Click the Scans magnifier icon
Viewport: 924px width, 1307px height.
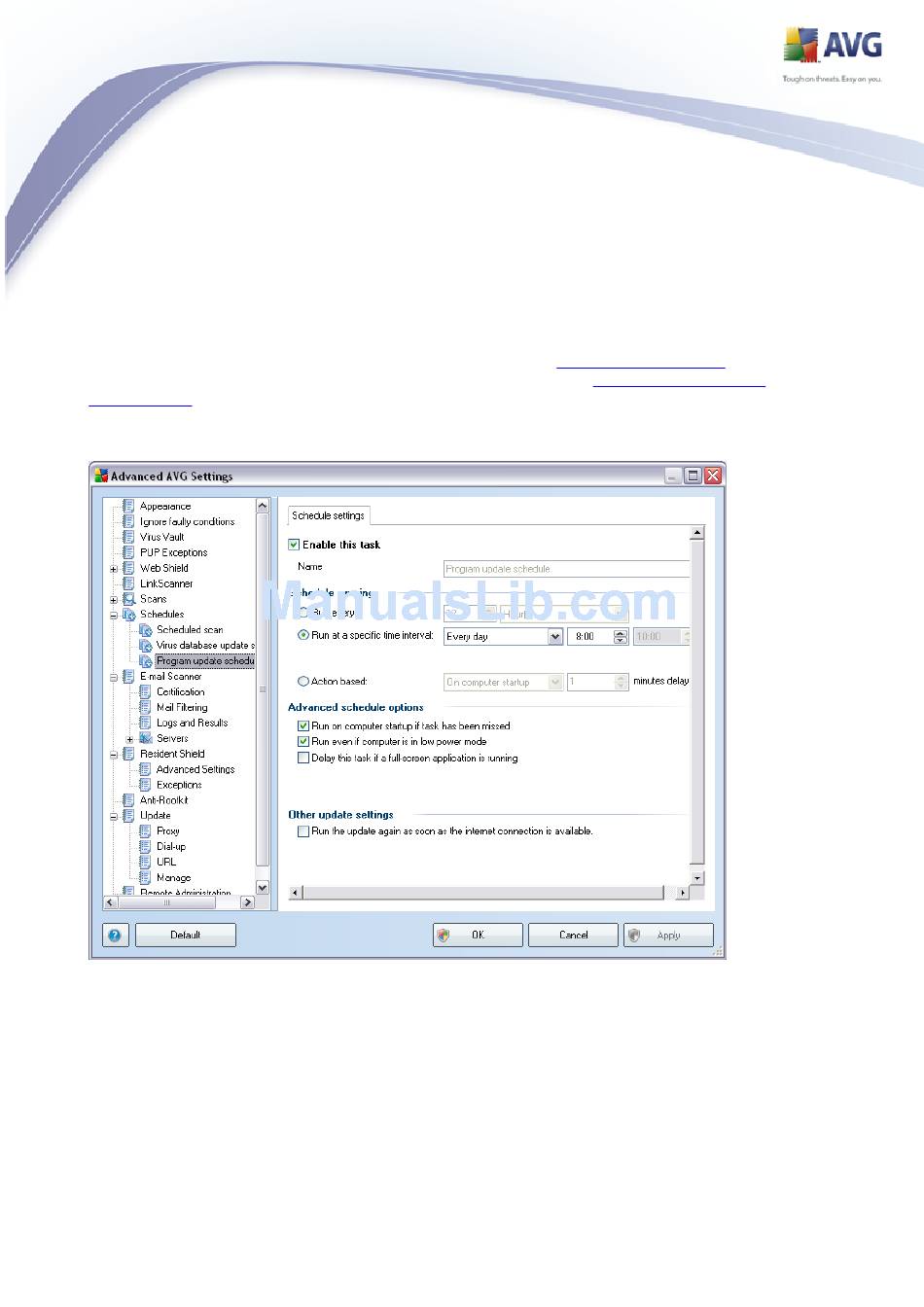(x=128, y=599)
